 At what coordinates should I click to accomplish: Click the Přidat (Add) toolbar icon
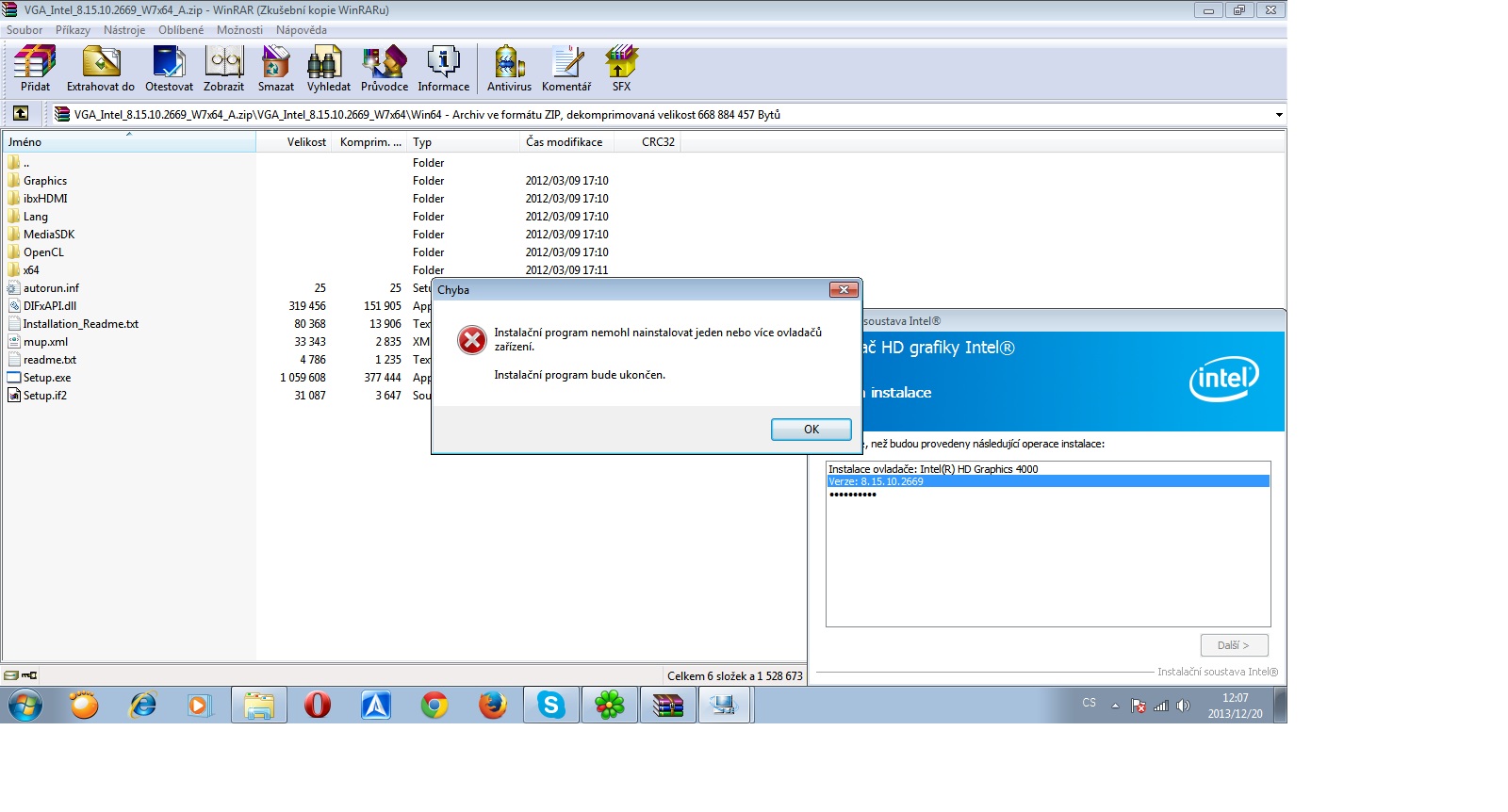[x=35, y=69]
